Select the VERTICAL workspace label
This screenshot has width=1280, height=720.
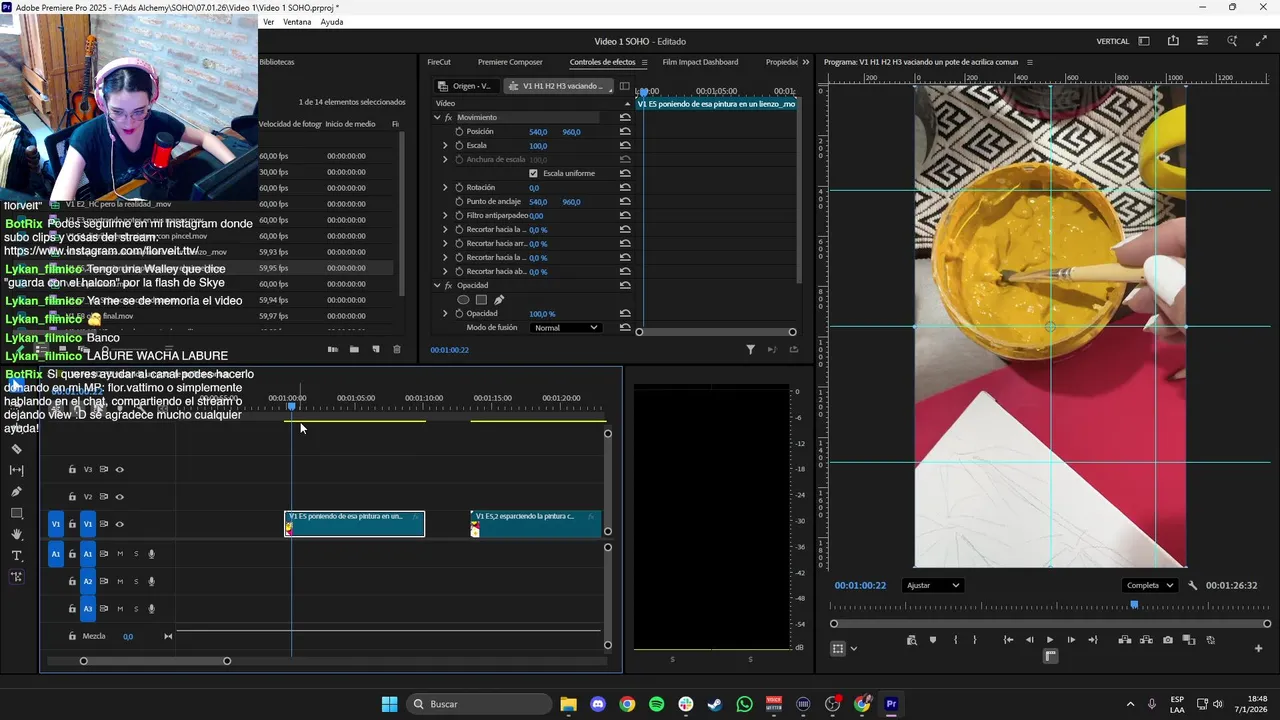(1113, 41)
